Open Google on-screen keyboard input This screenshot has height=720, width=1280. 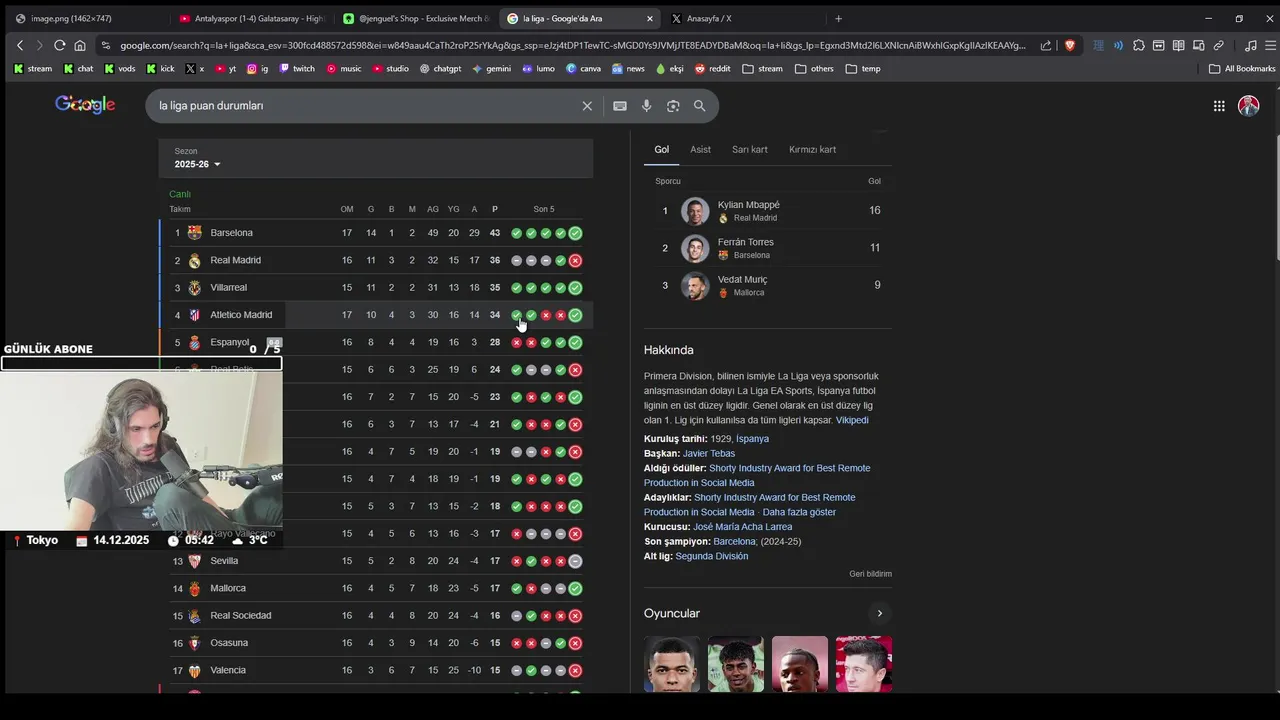[x=620, y=106]
